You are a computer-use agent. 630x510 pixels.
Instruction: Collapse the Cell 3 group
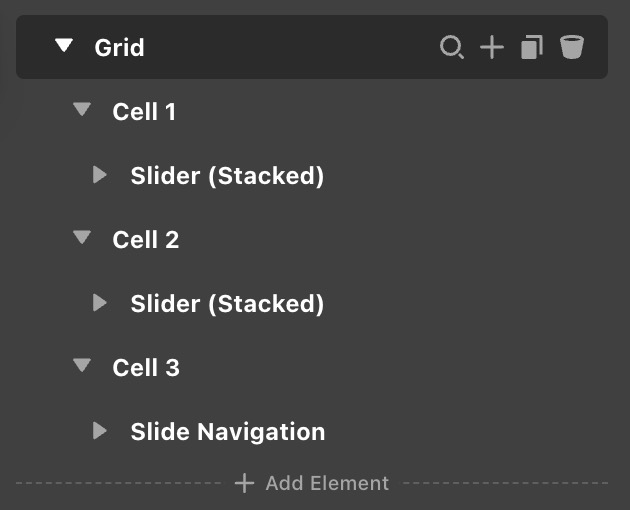click(x=82, y=366)
